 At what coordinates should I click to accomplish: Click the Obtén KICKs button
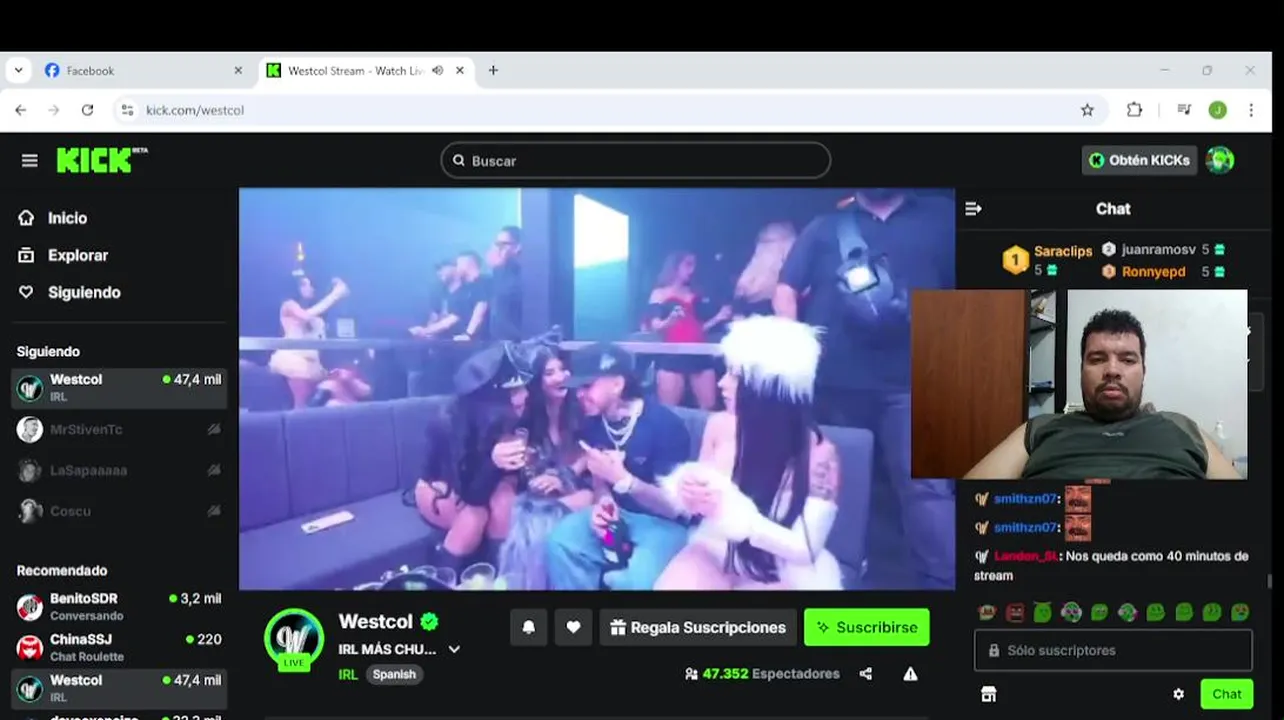(1139, 160)
